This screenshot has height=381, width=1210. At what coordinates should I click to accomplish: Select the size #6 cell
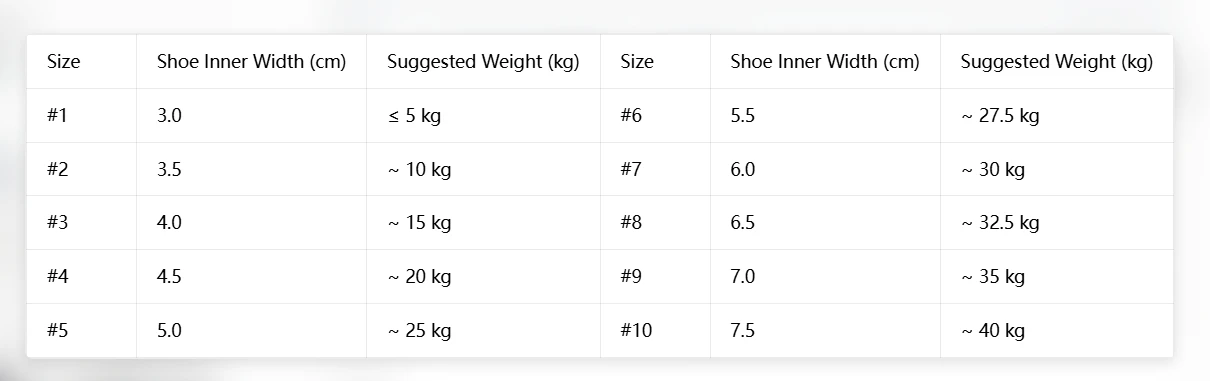(655, 116)
